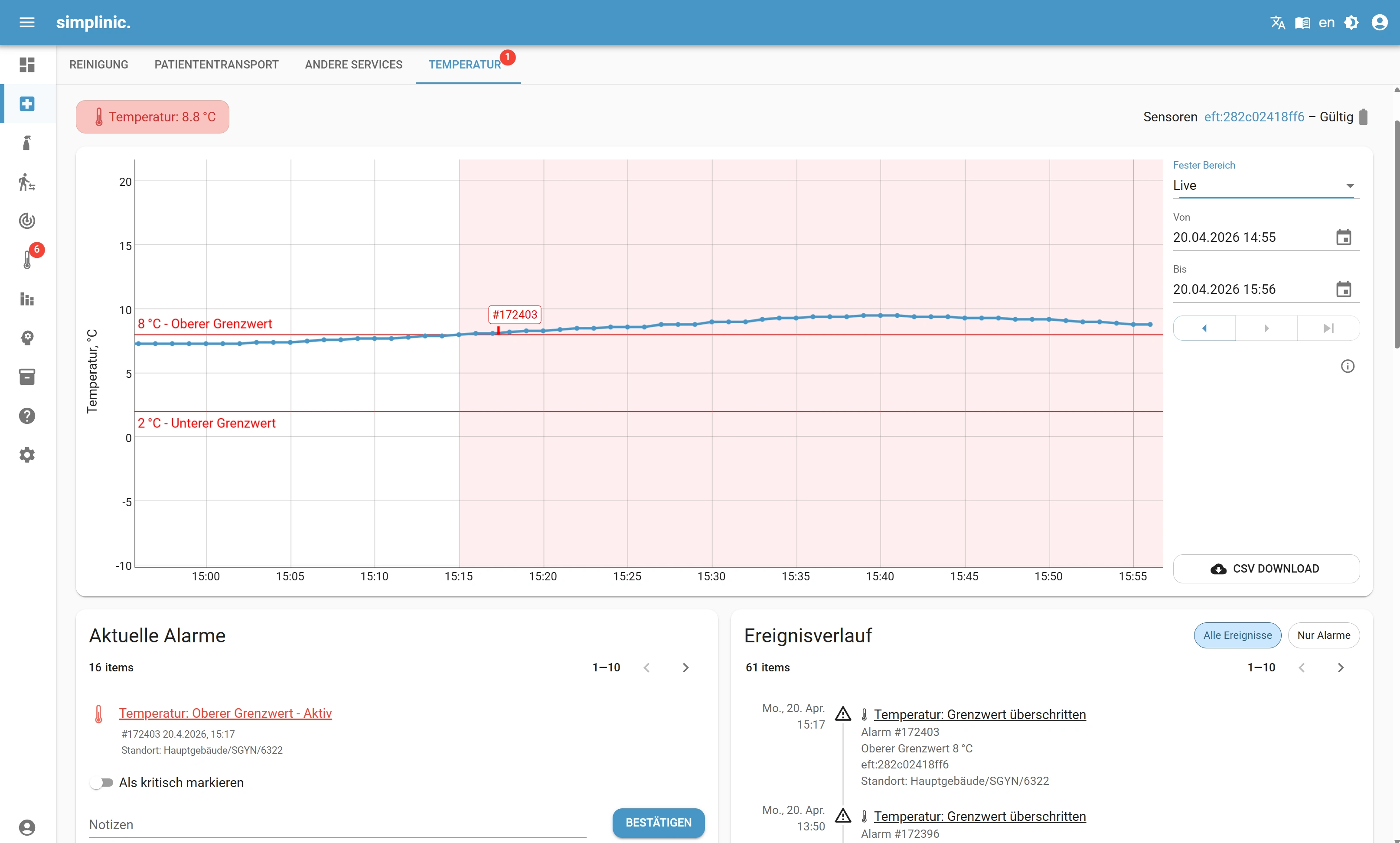Open the statistics bar chart sidebar icon
Screen dimensions: 1400x843
click(x=27, y=299)
